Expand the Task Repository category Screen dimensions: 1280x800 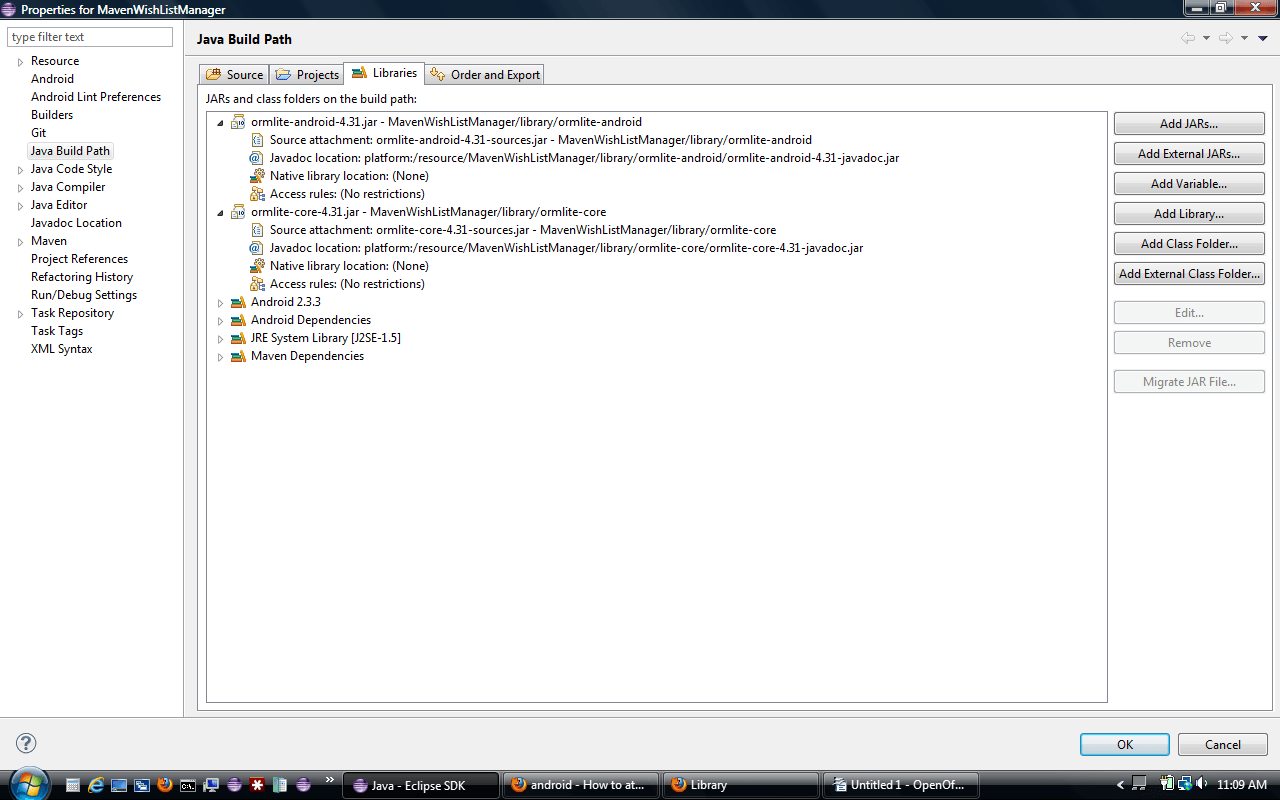click(20, 313)
